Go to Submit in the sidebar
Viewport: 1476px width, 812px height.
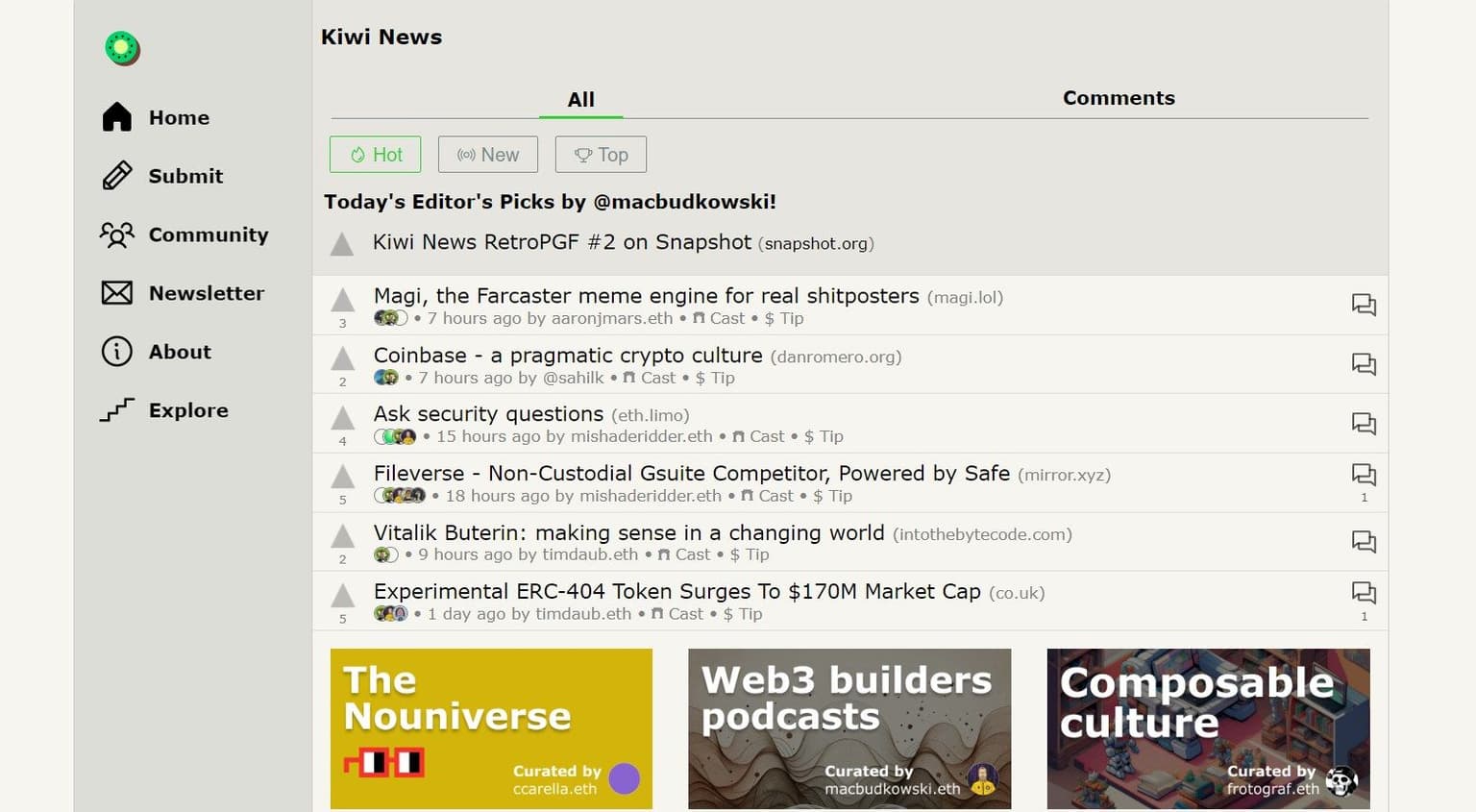point(184,176)
